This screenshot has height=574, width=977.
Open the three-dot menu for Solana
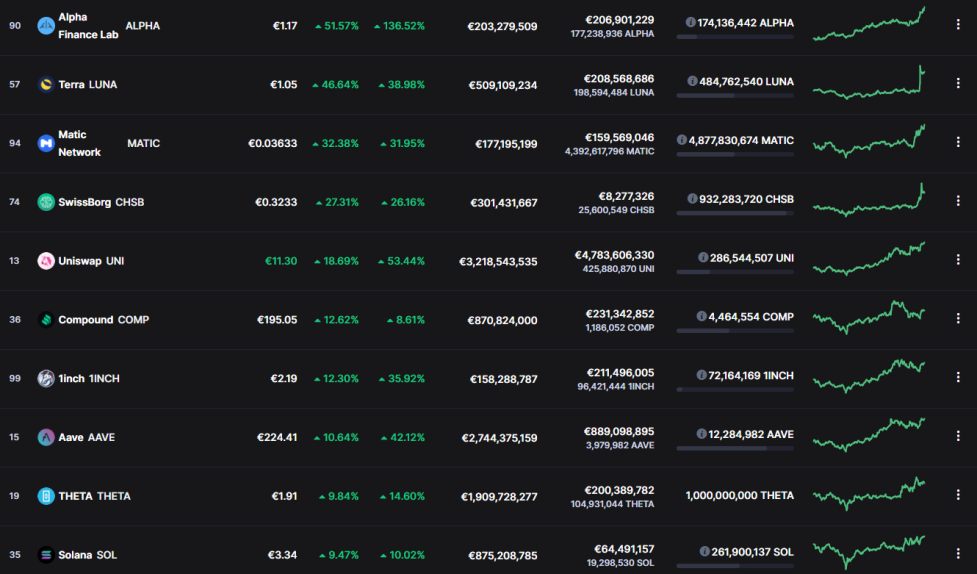958,553
